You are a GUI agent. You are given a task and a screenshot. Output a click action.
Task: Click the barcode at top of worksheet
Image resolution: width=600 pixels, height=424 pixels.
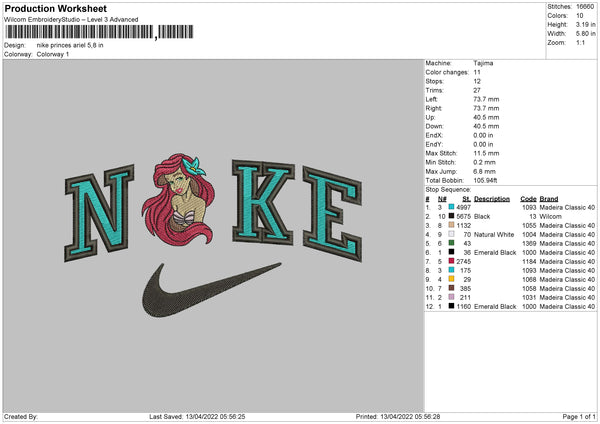[99, 32]
